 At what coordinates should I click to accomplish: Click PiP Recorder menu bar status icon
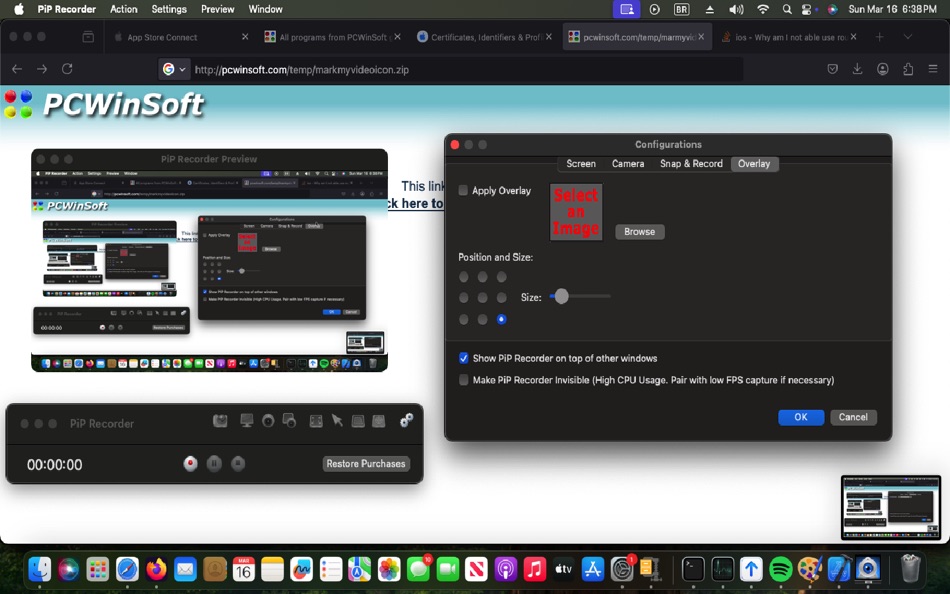coord(626,9)
